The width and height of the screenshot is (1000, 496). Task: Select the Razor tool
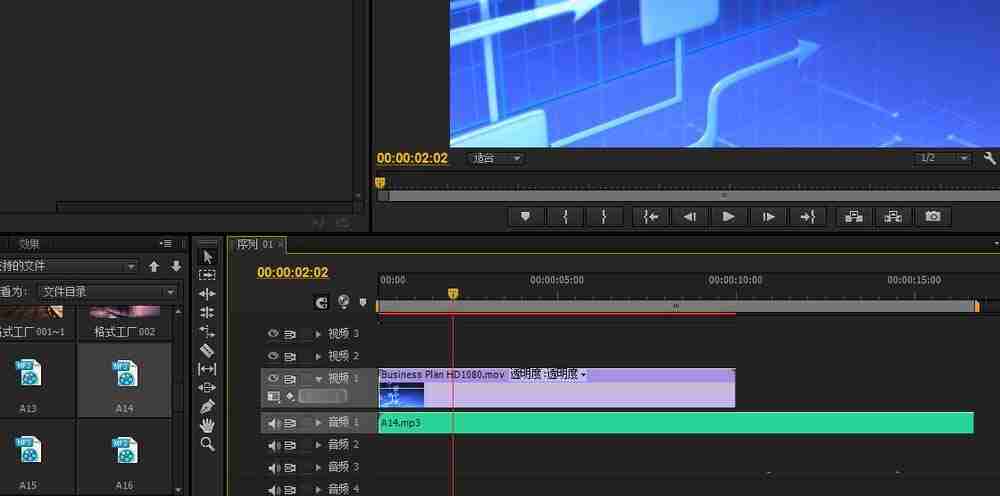click(207, 350)
